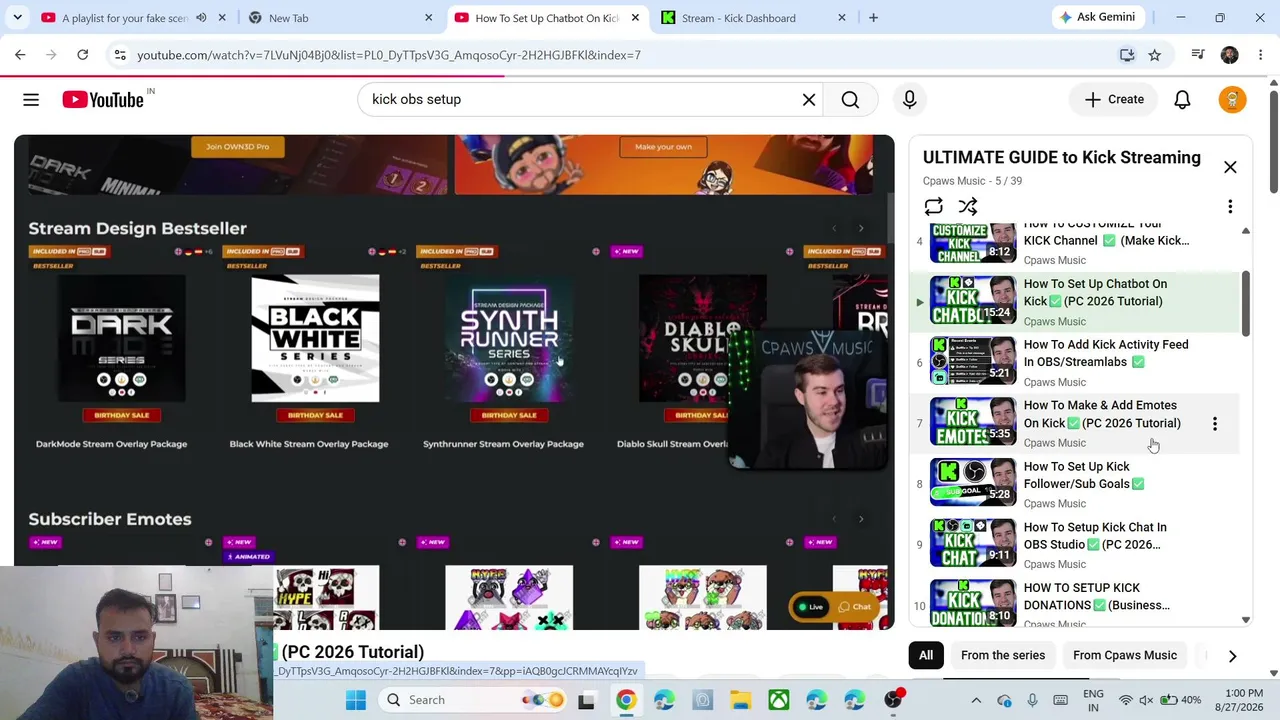Open 'How To Setup Kick Chat In OBS Studio'
The image size is (1280, 720).
pos(1075,545)
